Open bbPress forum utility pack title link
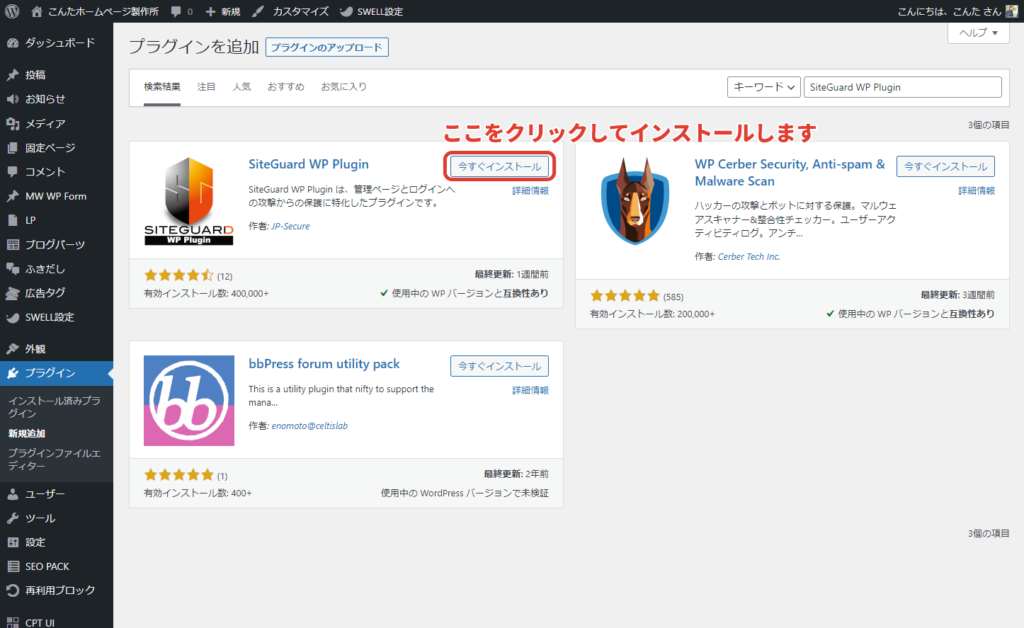The image size is (1024, 628). coord(324,364)
